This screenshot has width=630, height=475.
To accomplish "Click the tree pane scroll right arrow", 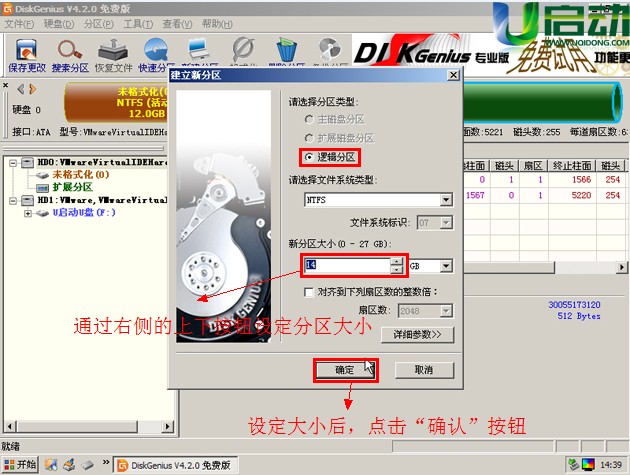I will click(167, 426).
